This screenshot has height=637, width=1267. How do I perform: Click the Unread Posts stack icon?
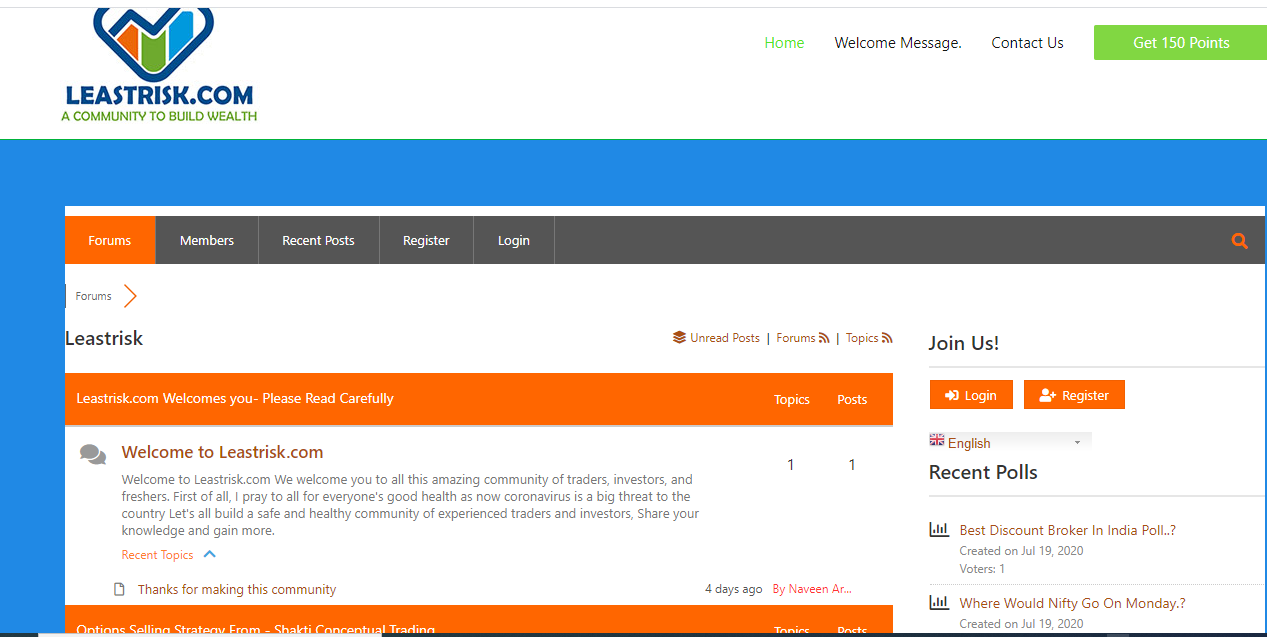679,338
